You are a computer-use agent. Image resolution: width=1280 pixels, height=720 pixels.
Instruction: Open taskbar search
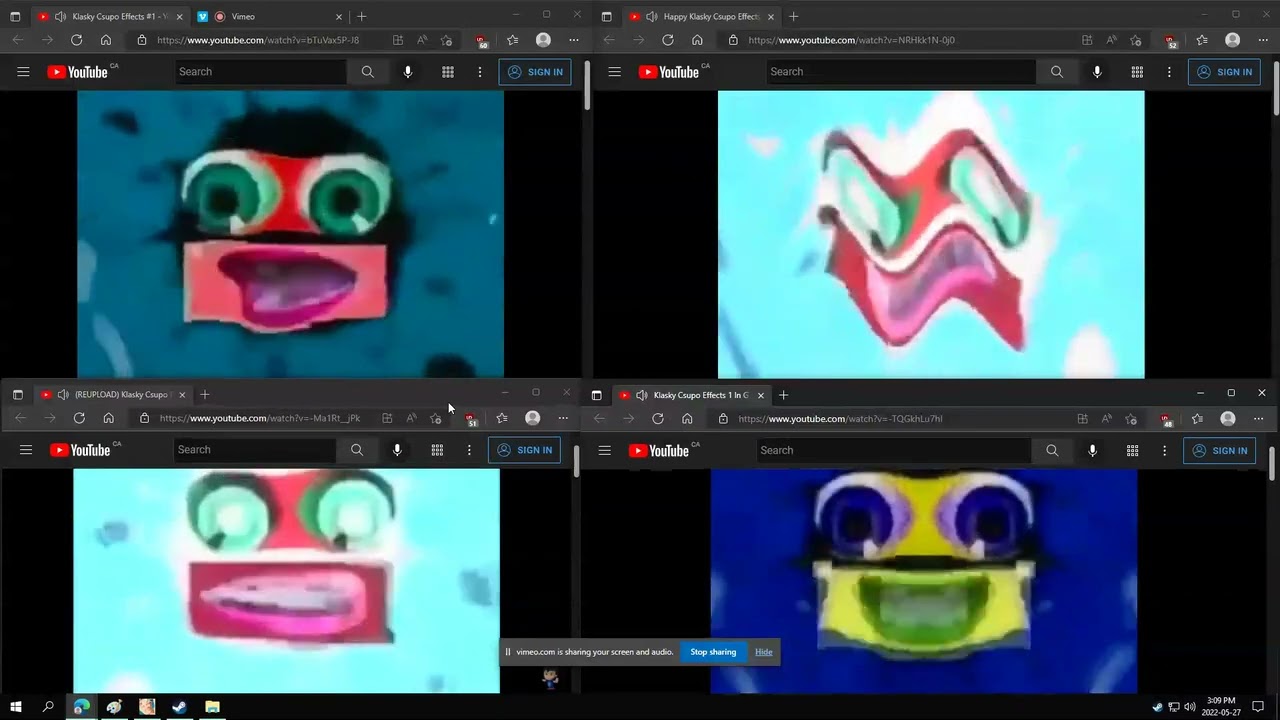(48, 707)
